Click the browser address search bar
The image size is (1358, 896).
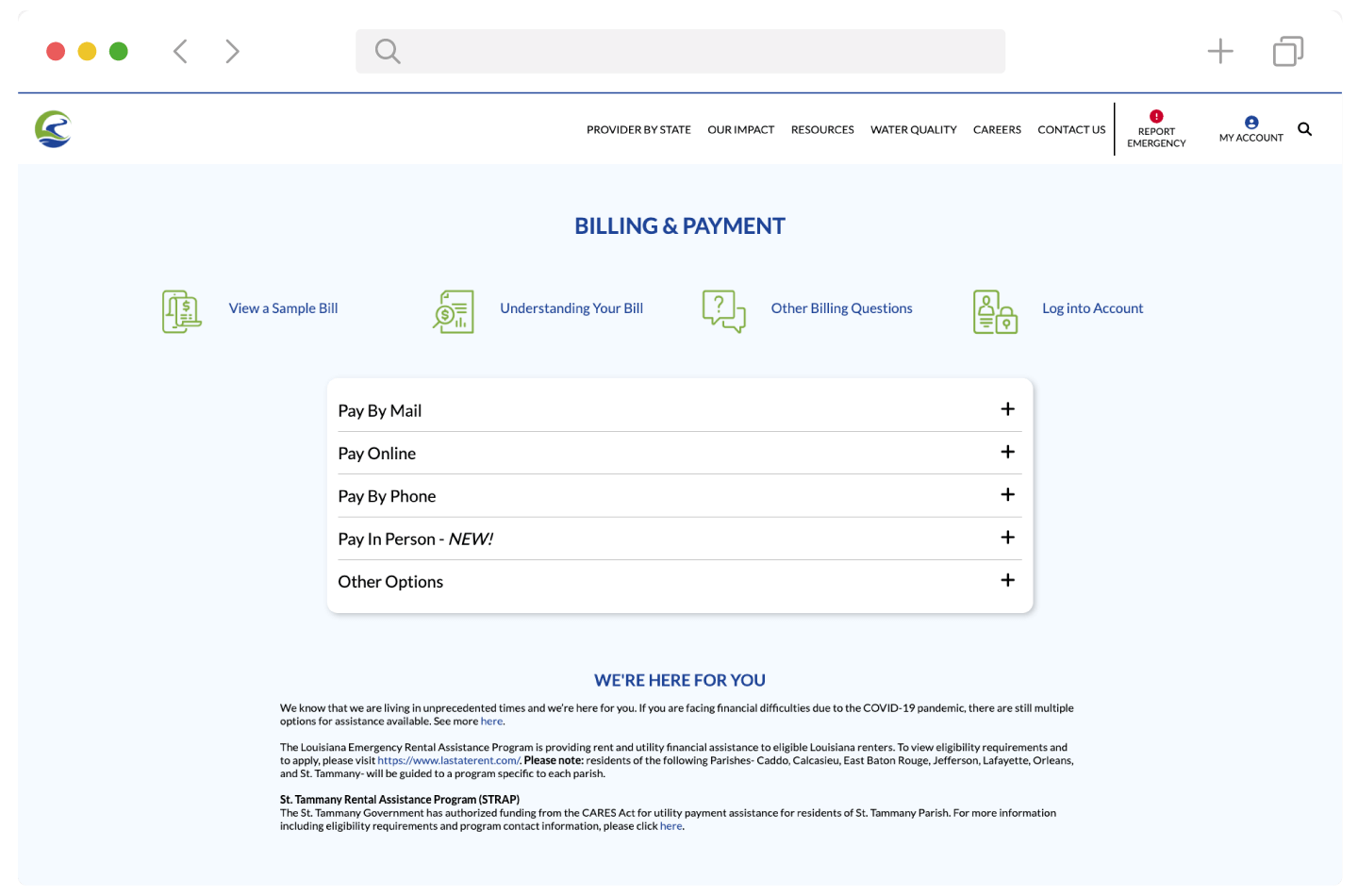click(680, 51)
